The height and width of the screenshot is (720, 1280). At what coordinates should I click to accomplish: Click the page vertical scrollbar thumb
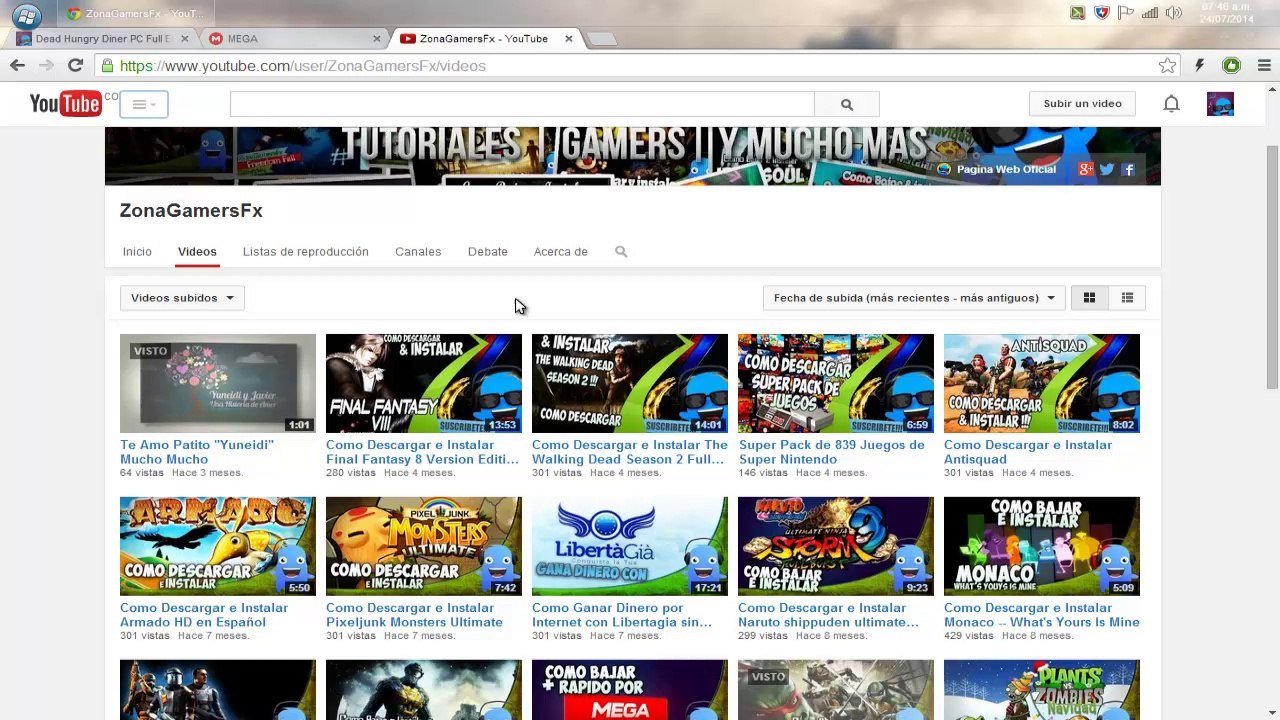click(1272, 267)
